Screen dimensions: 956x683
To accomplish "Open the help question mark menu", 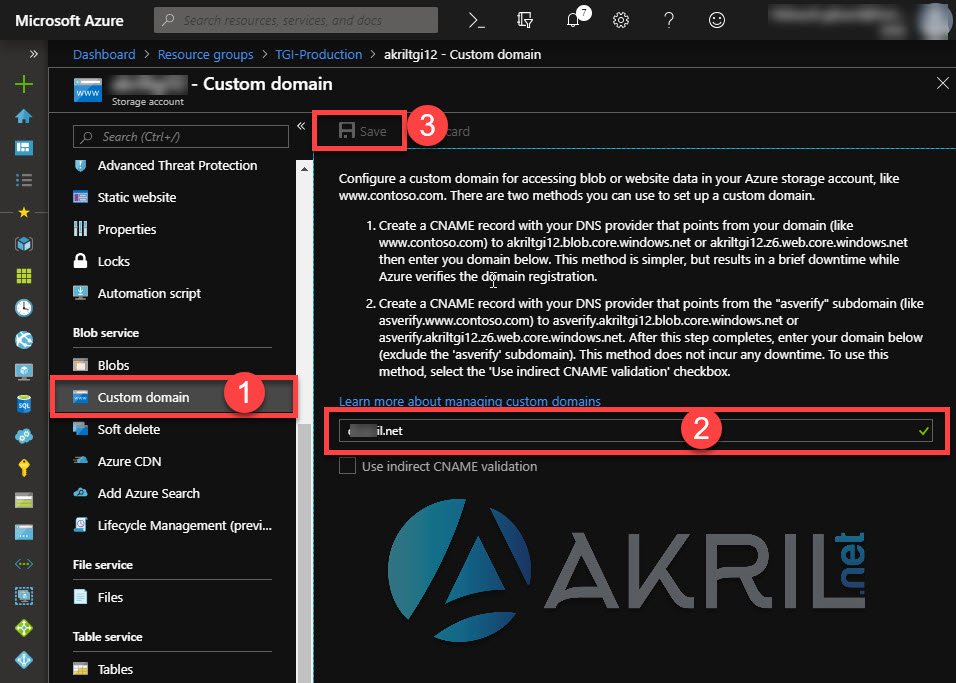I will click(669, 20).
